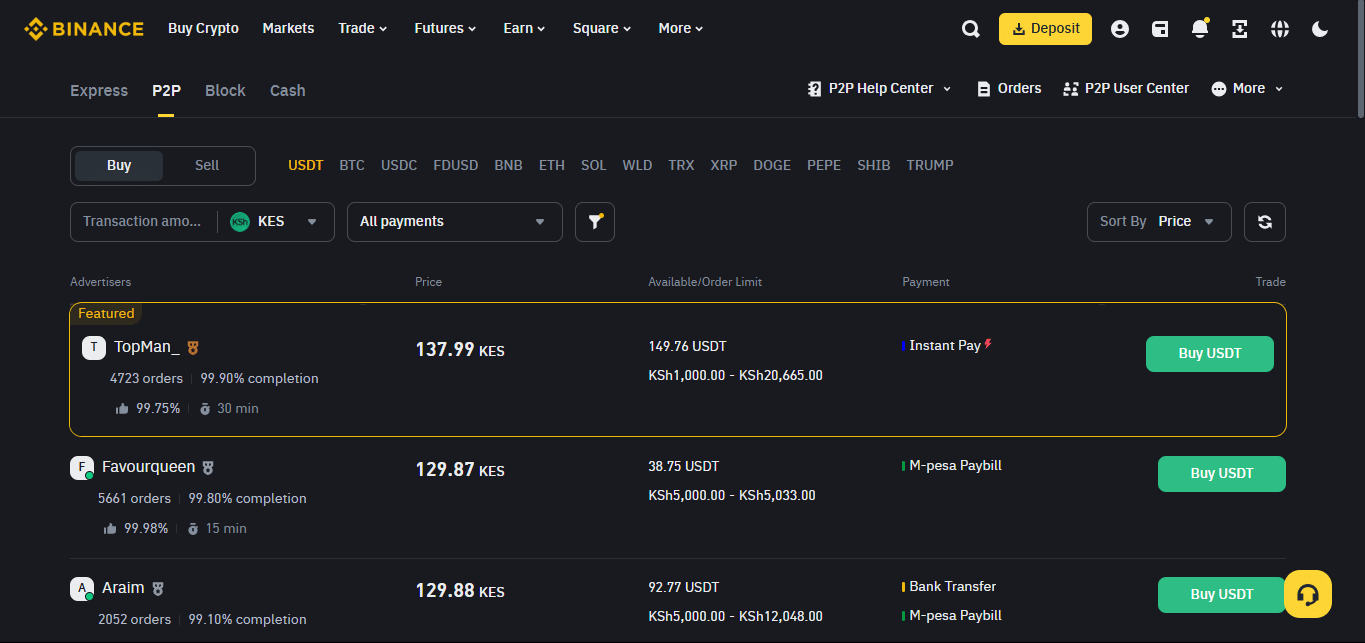Click the profile avatar icon
Image resolution: width=1365 pixels, height=643 pixels.
click(1119, 28)
